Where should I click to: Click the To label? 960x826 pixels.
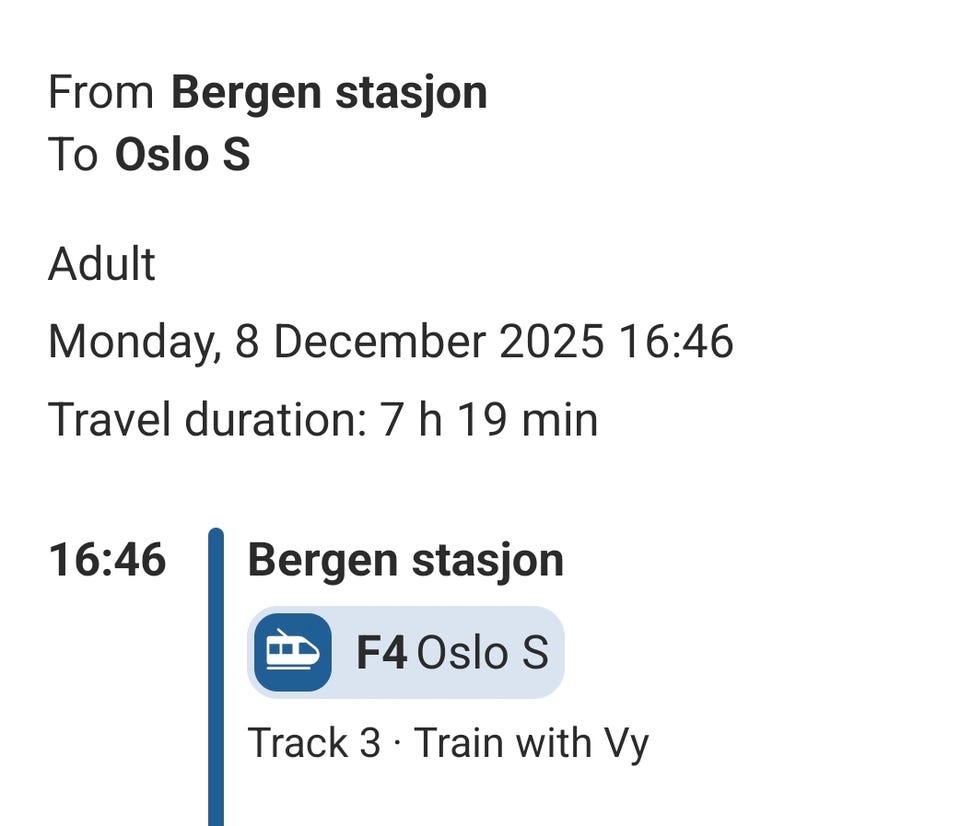pos(73,155)
